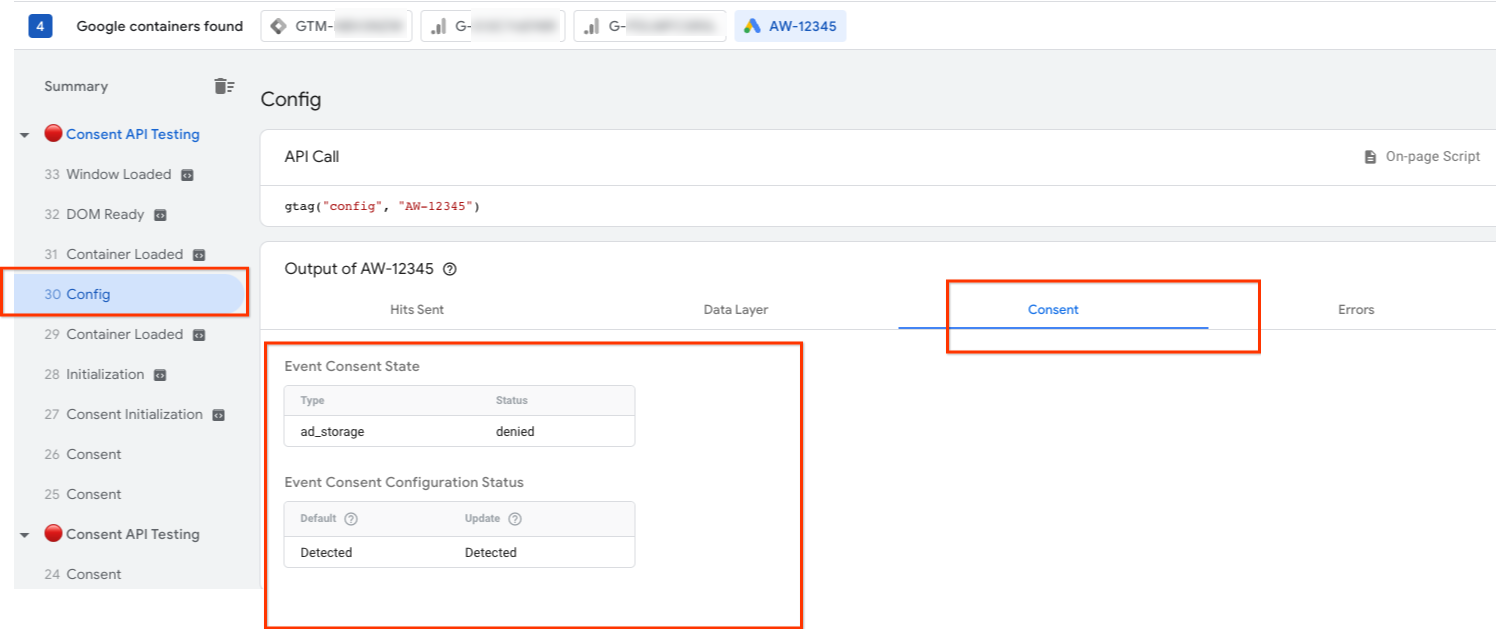The width and height of the screenshot is (1496, 629).
Task: Select event 29 Container Loaded
Action: [x=124, y=334]
